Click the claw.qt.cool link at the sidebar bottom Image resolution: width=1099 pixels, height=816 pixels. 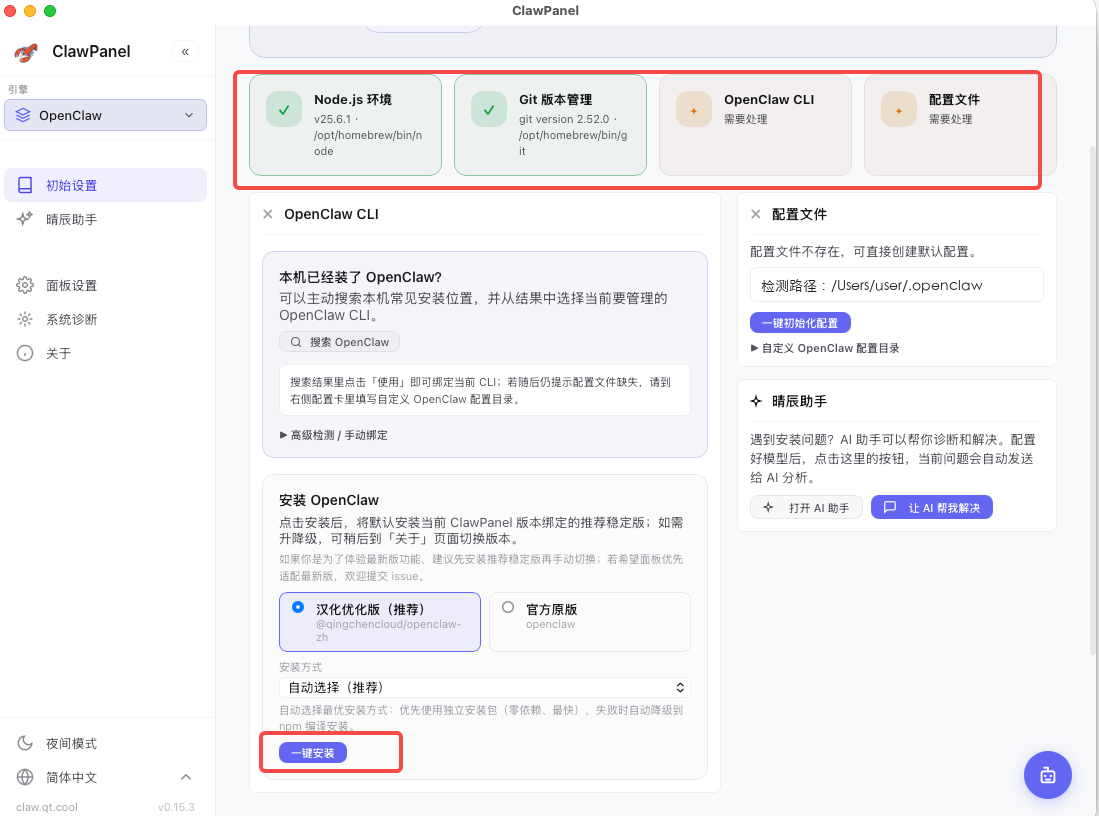tap(47, 807)
